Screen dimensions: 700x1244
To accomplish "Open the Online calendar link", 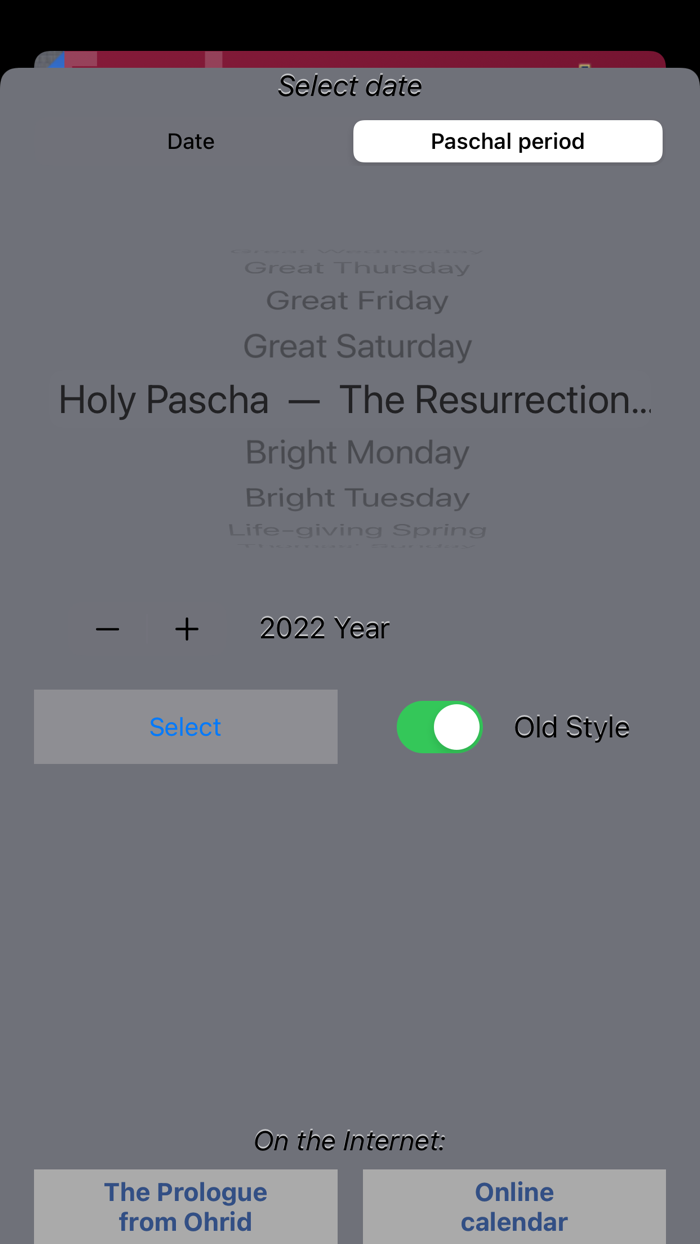I will coord(514,1206).
